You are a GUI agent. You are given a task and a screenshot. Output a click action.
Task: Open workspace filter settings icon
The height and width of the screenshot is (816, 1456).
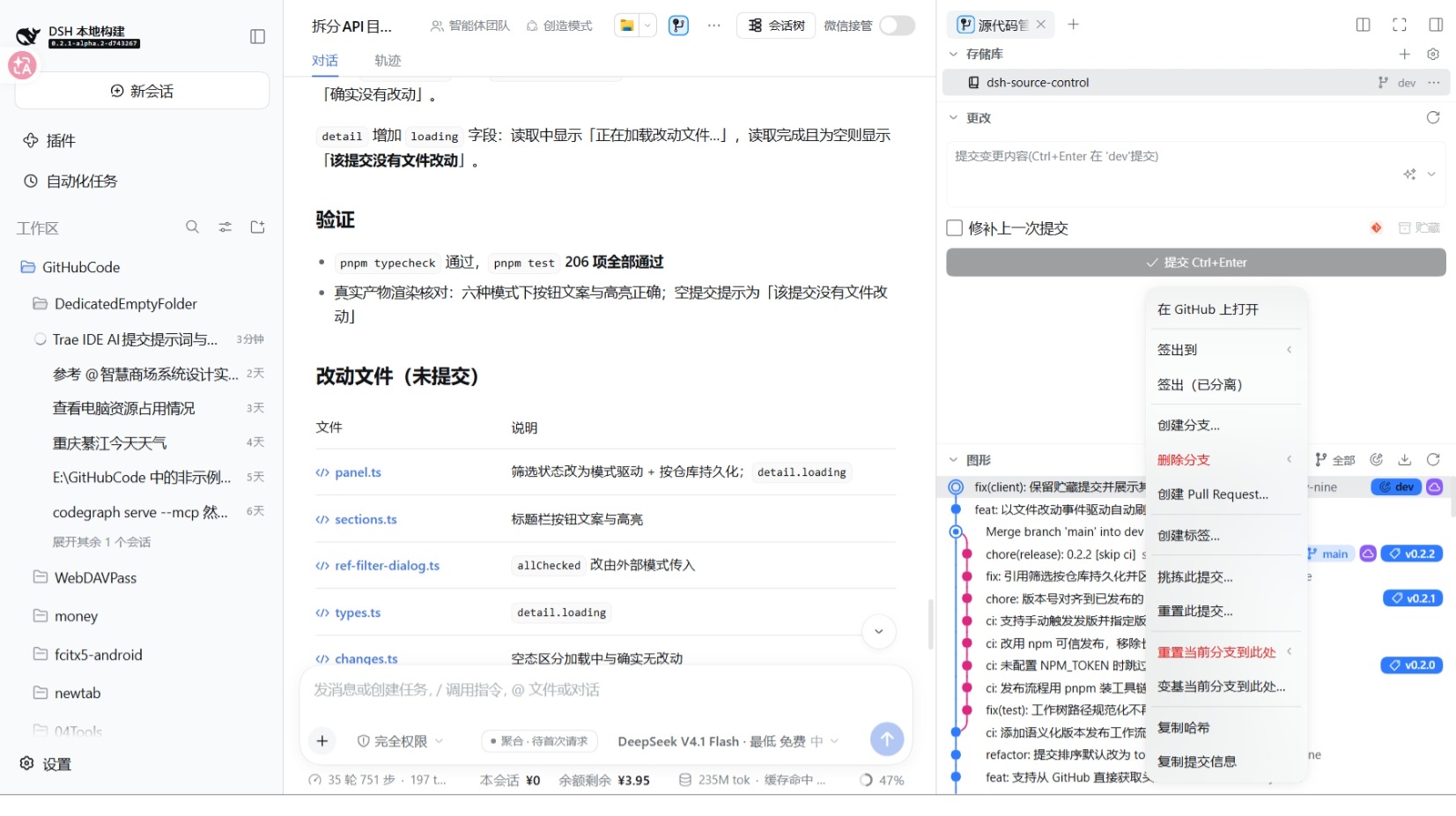coord(225,227)
